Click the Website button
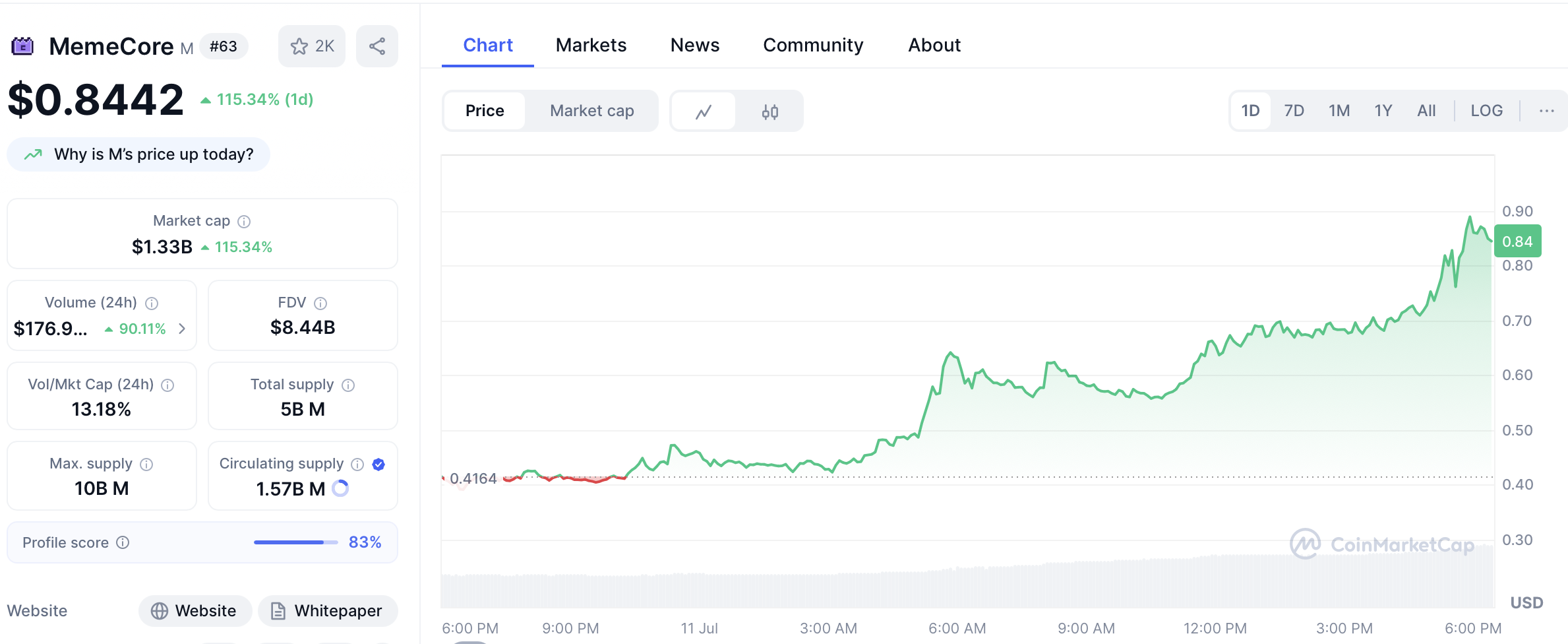This screenshot has width=1568, height=644. point(195,611)
